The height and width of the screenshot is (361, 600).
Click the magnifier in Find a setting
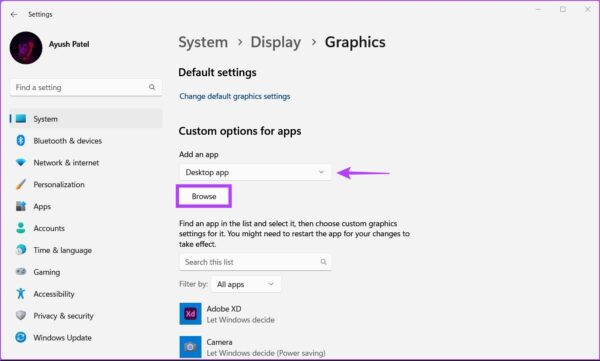(x=152, y=87)
